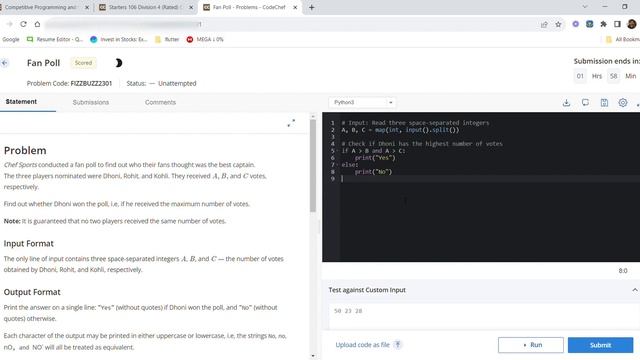Viewport: 640px width, 360px height.
Task: Open the editor chat icon
Action: click(x=585, y=103)
